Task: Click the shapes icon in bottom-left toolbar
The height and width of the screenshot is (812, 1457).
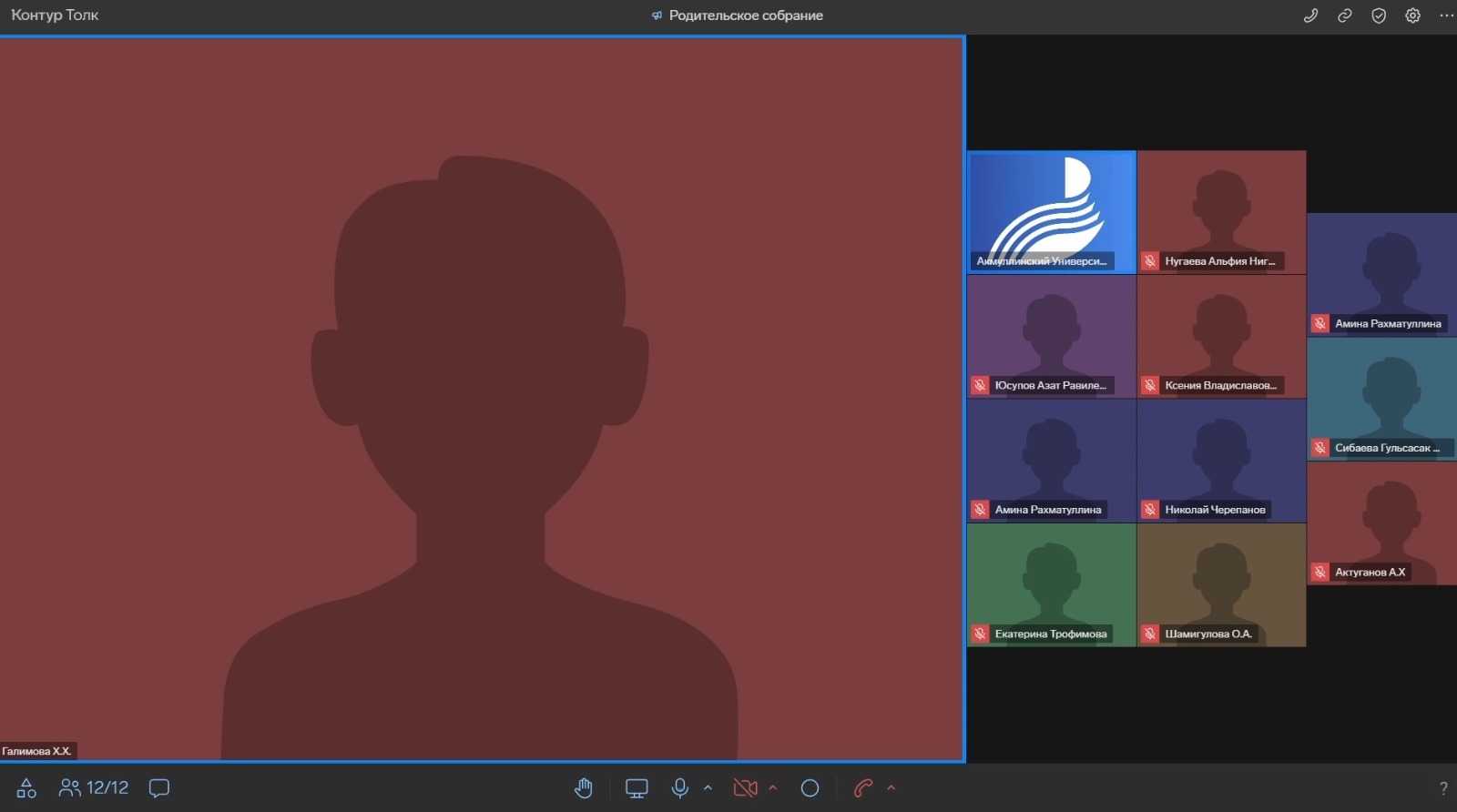Action: [26, 788]
